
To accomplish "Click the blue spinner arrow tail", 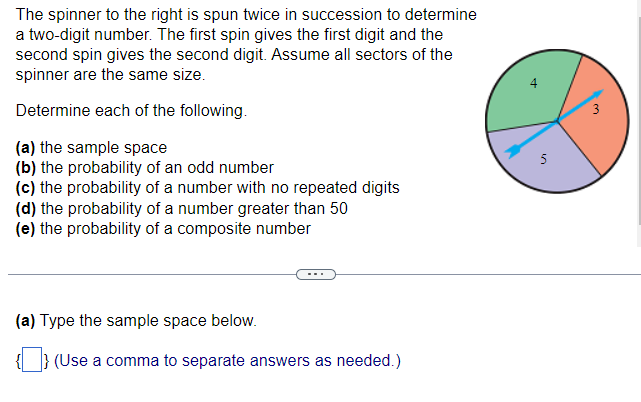I will pyautogui.click(x=513, y=150).
